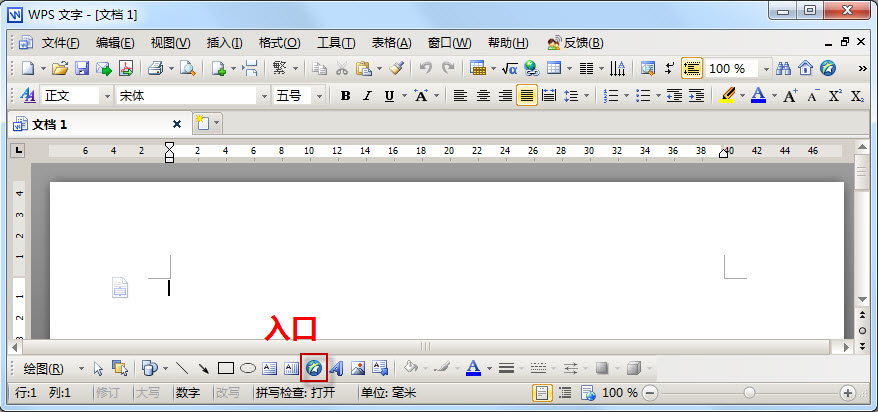Expand the font size dropdown 五号
The height and width of the screenshot is (412, 878).
[319, 96]
